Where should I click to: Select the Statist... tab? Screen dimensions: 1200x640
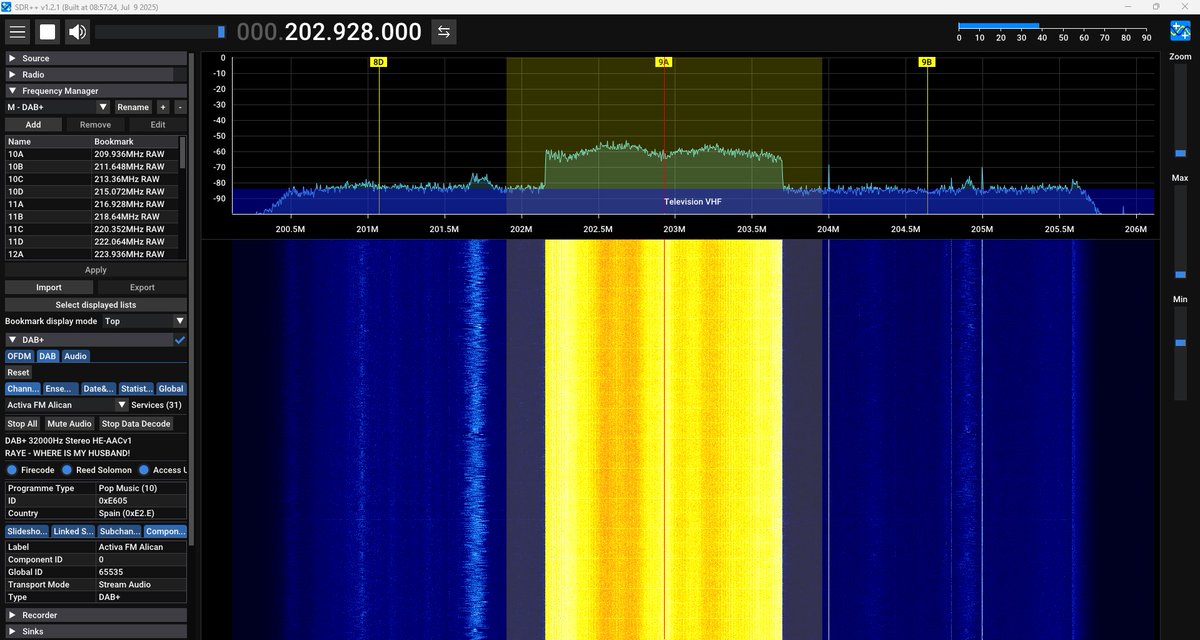[x=136, y=389]
